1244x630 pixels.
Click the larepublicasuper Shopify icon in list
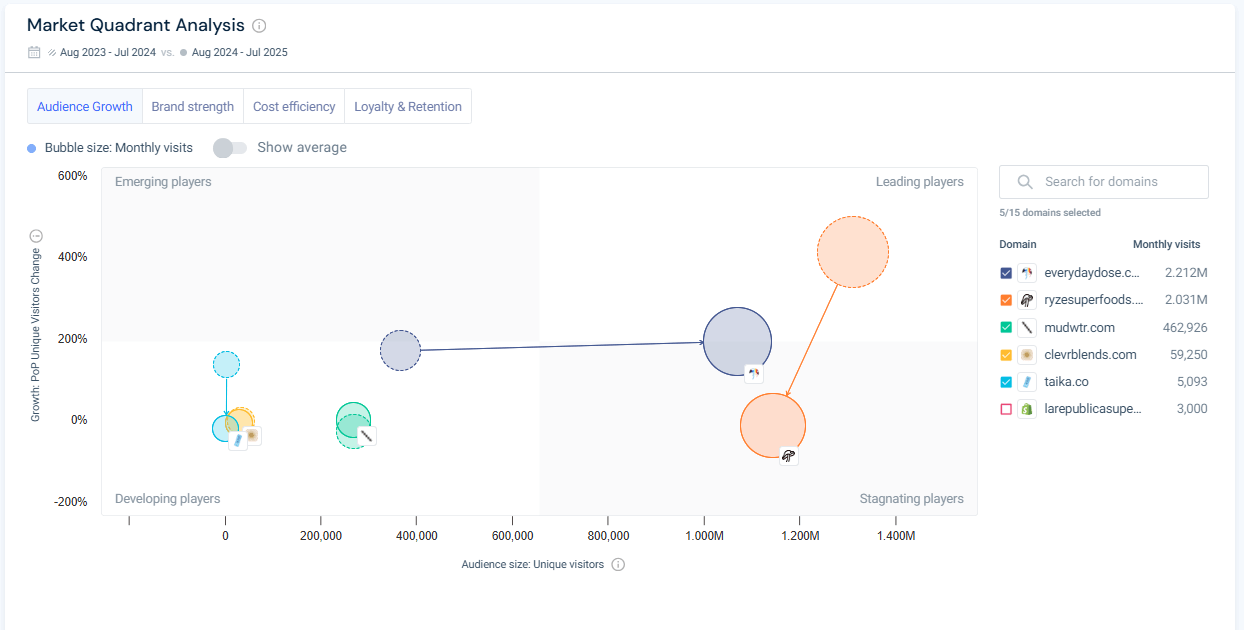tap(1027, 409)
